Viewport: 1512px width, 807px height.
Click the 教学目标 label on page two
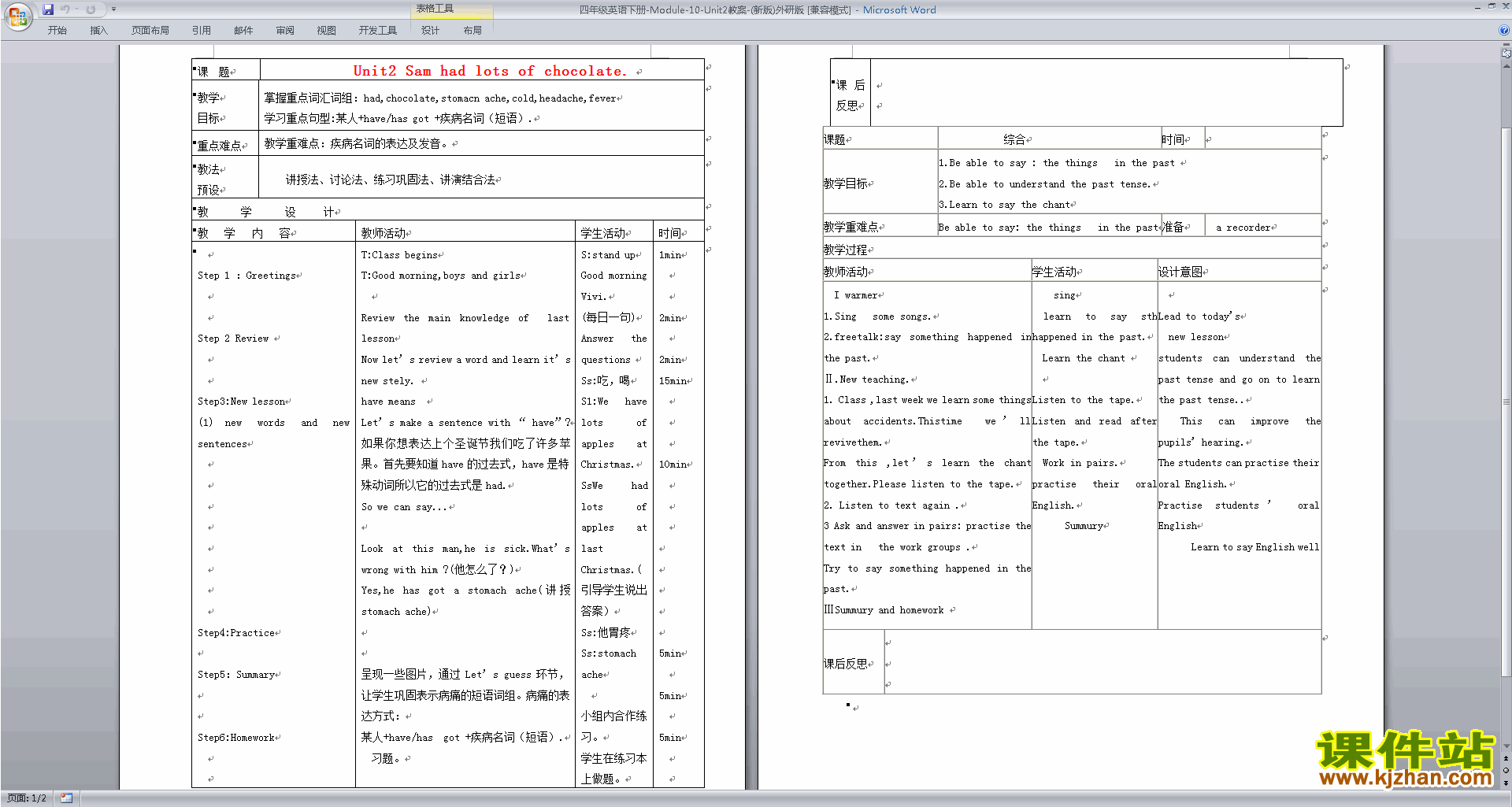pos(846,183)
